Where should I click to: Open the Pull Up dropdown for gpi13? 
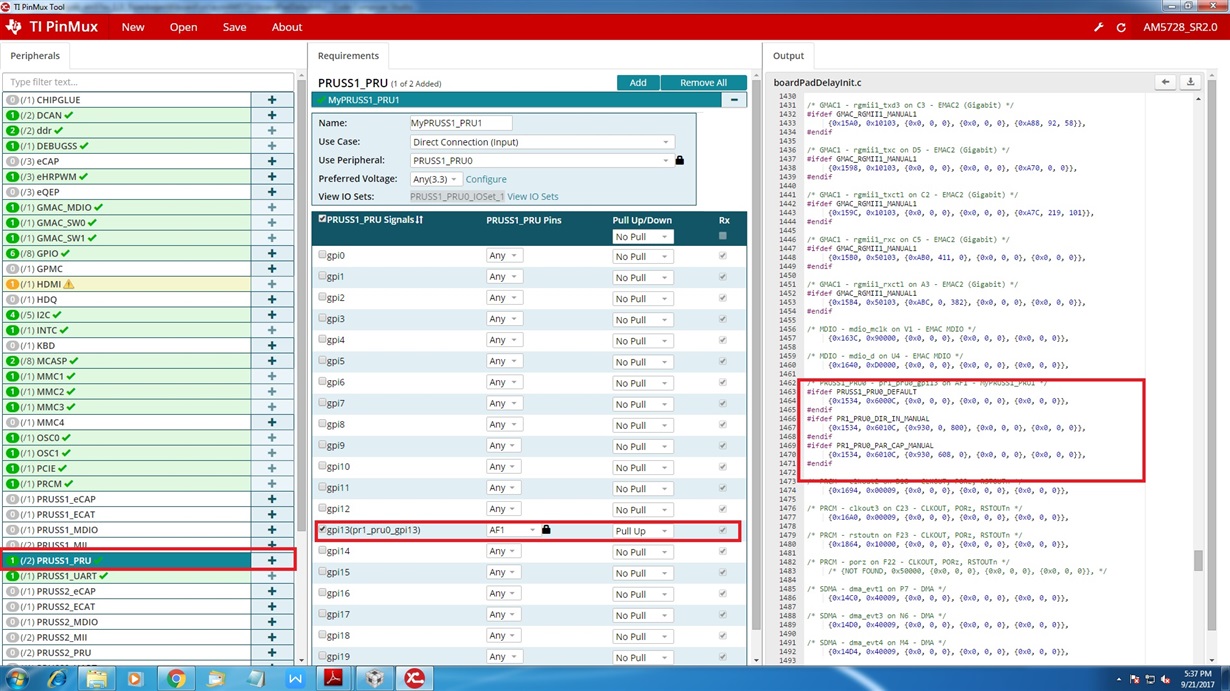click(641, 531)
